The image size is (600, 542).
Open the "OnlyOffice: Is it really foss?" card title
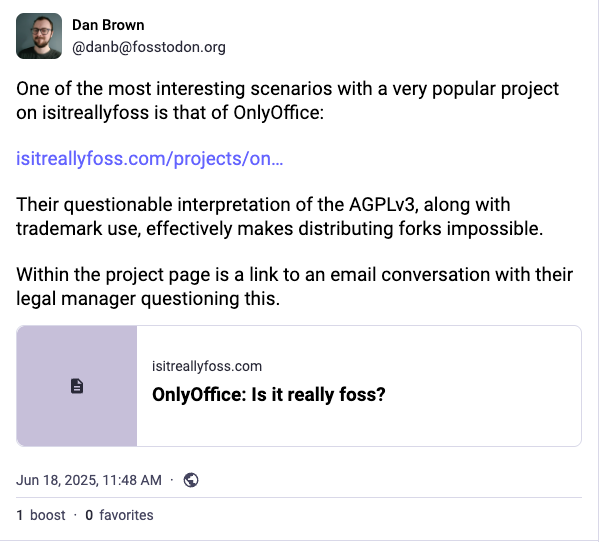click(268, 394)
